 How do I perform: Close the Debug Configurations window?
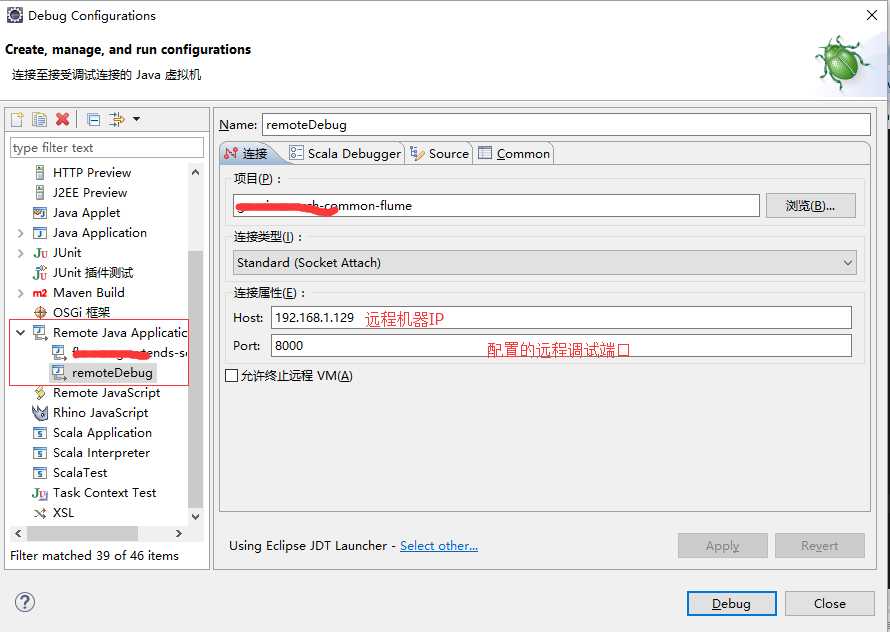click(872, 15)
